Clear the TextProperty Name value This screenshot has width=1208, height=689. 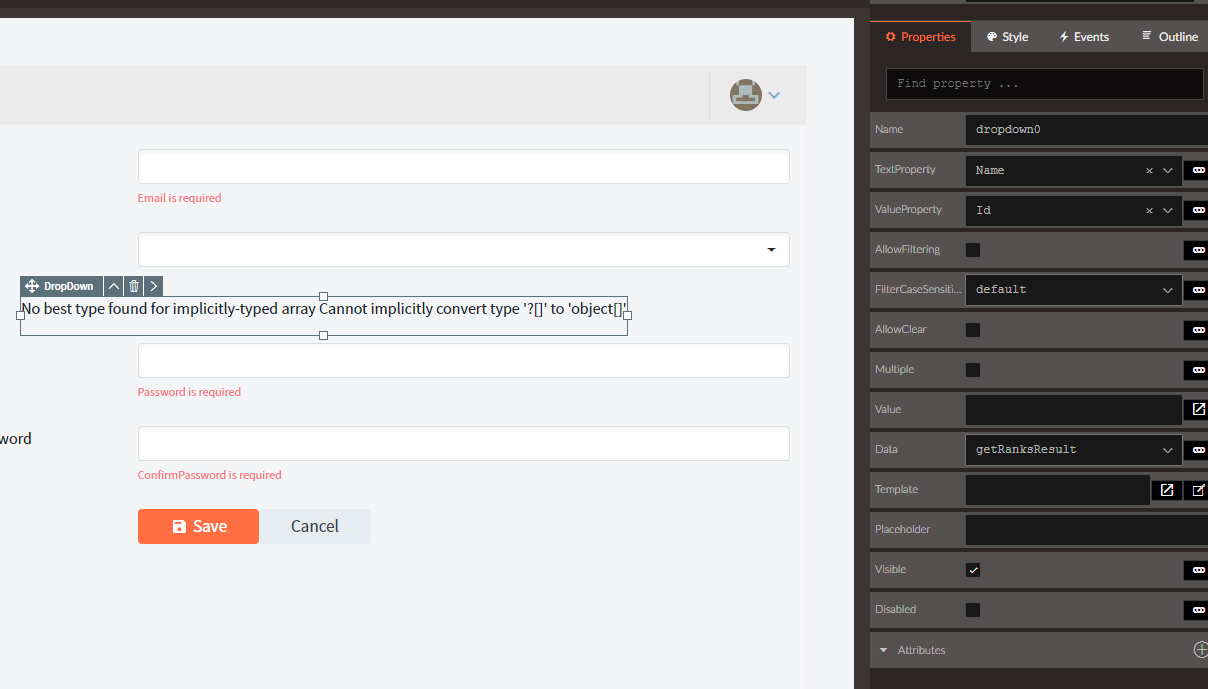point(1149,170)
